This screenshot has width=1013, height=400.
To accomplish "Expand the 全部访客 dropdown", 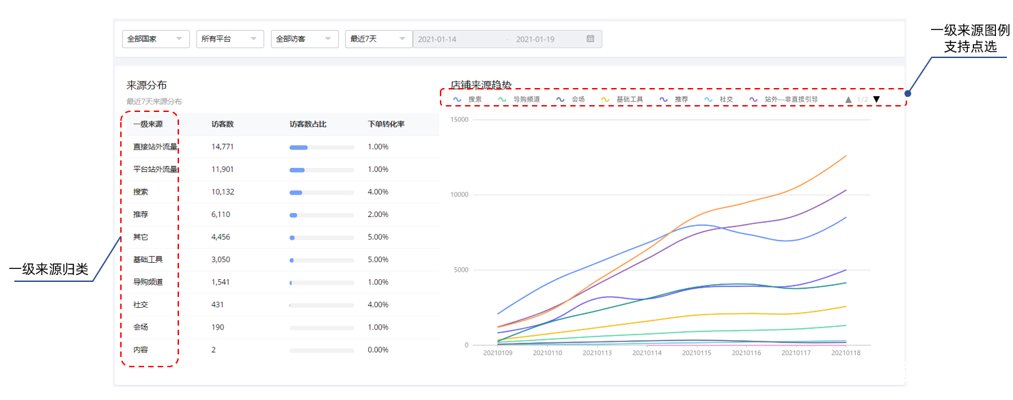I will coord(305,39).
